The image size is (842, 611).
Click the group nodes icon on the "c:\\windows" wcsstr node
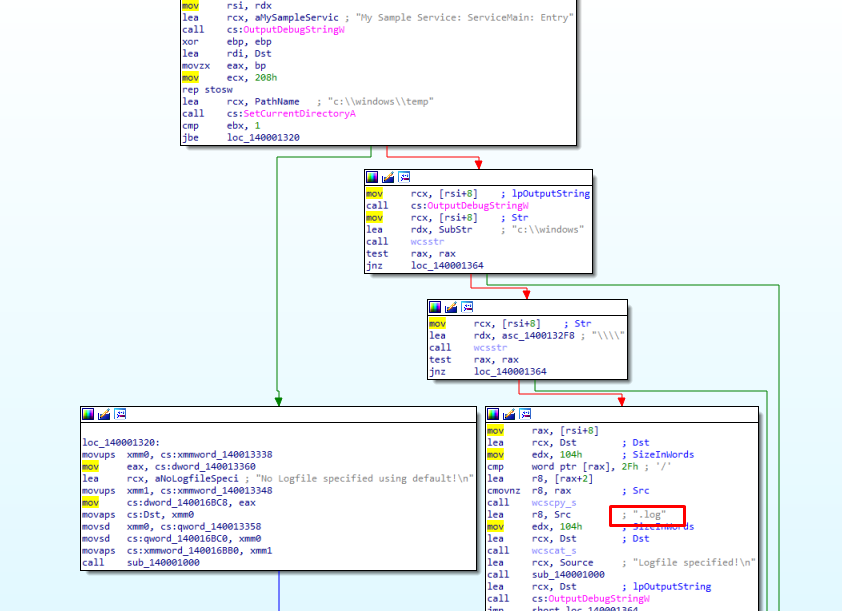point(403,177)
